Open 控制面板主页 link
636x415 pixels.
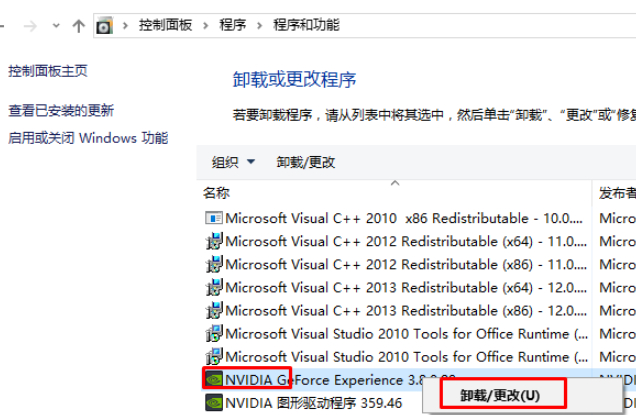pos(48,71)
